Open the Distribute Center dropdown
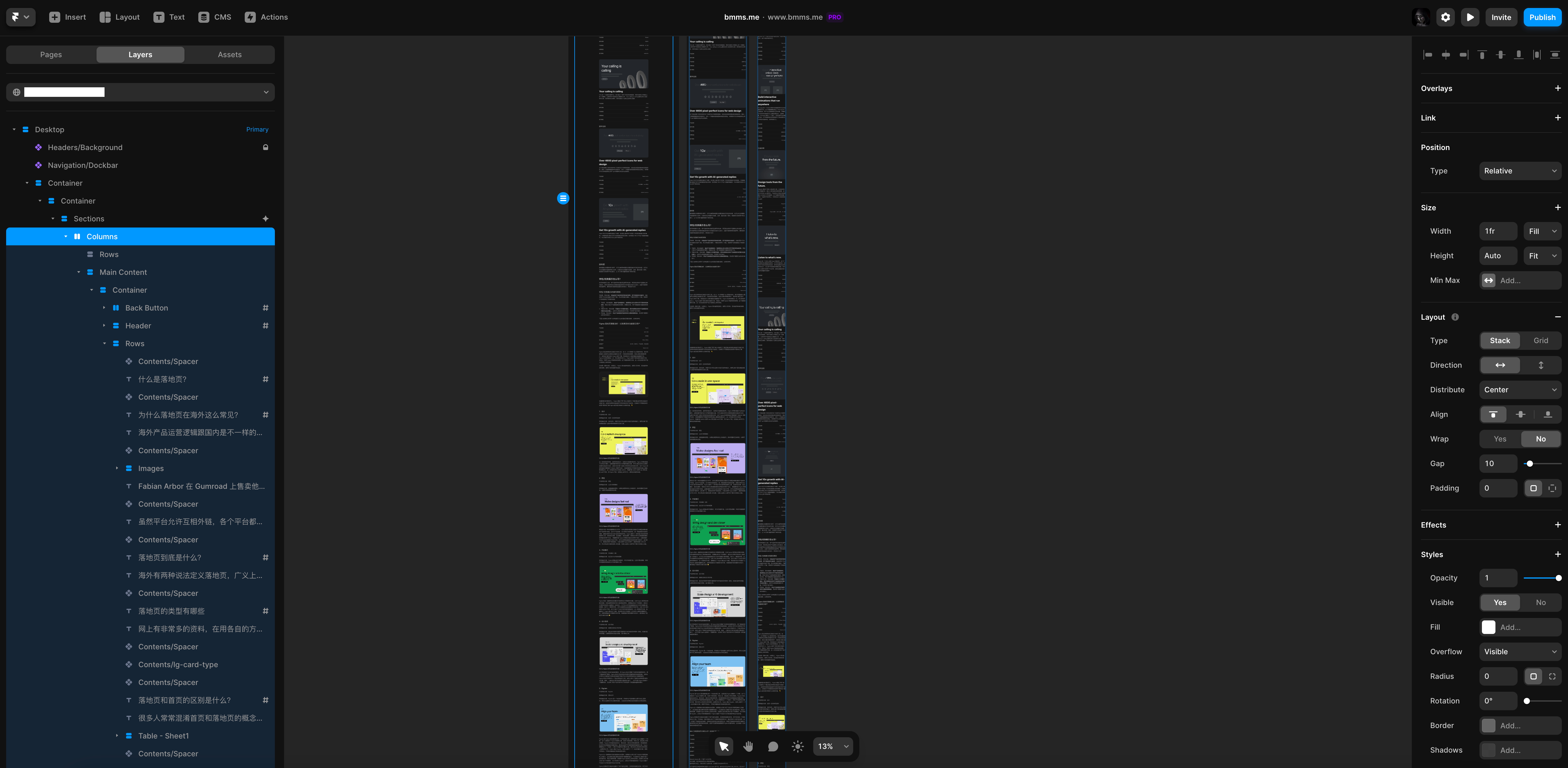This screenshot has width=1568, height=768. [1520, 390]
